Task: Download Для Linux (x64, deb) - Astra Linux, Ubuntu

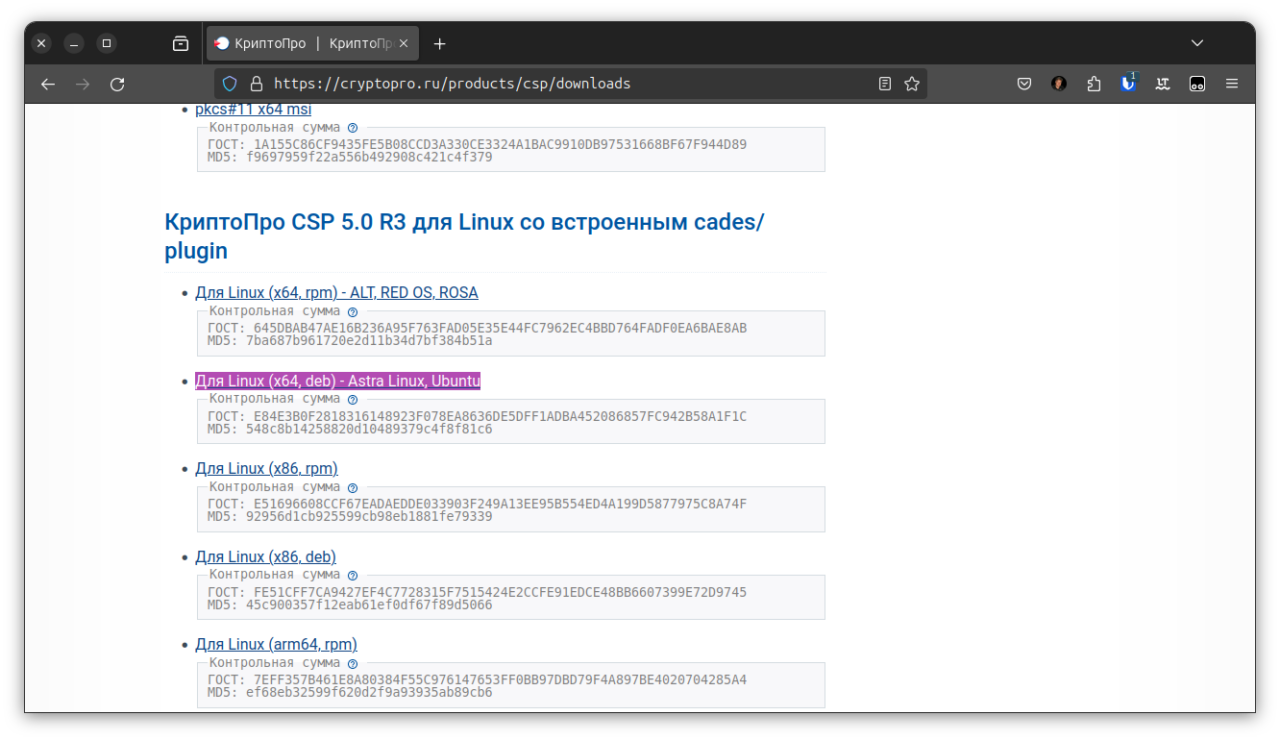Action: (338, 381)
